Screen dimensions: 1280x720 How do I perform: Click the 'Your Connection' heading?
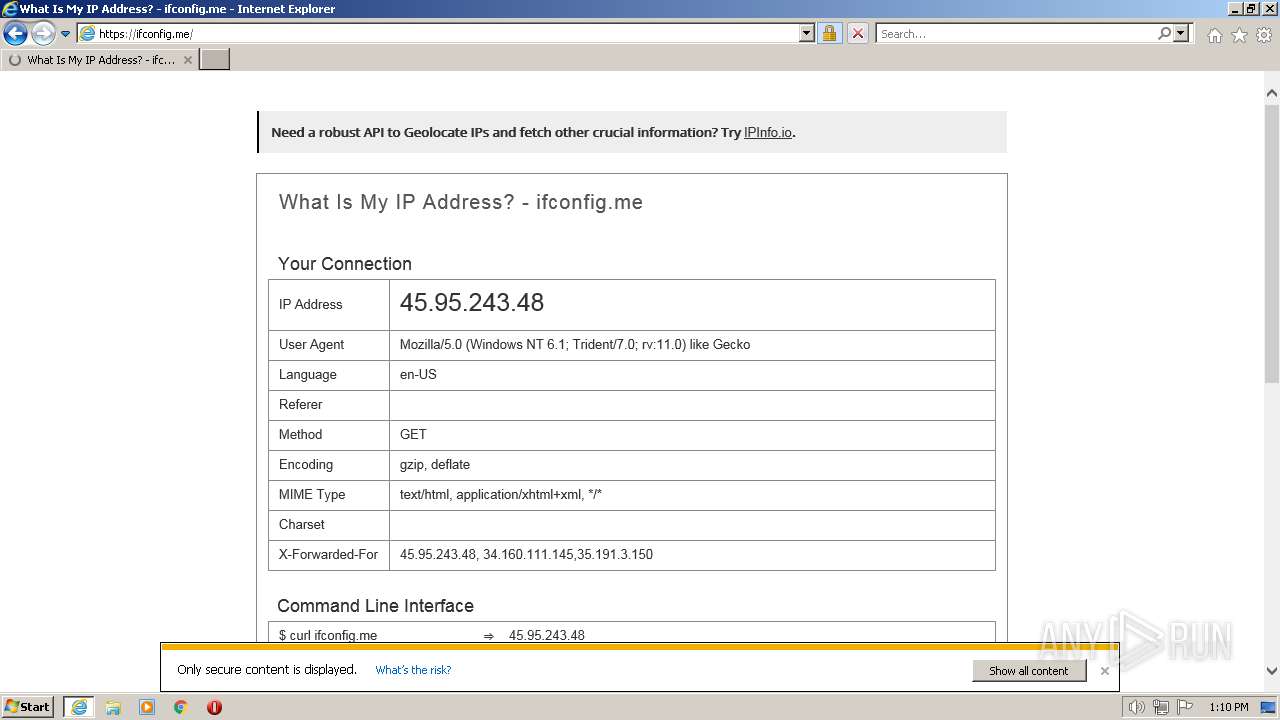pyautogui.click(x=345, y=264)
